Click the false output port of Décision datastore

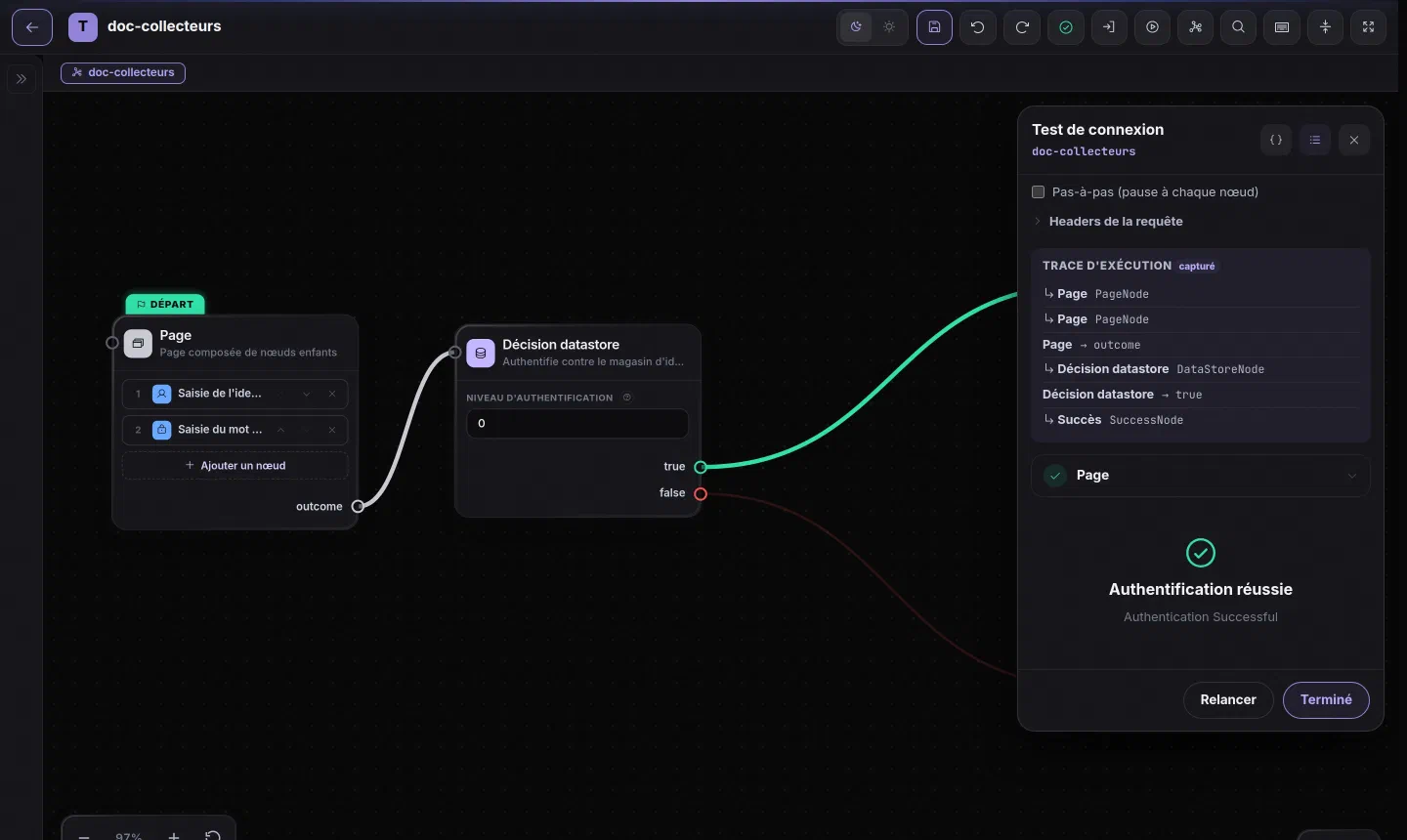coord(701,494)
